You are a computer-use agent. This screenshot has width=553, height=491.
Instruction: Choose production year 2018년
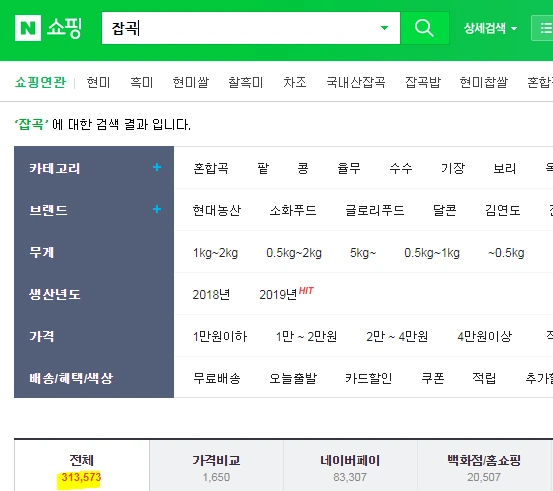(x=211, y=294)
